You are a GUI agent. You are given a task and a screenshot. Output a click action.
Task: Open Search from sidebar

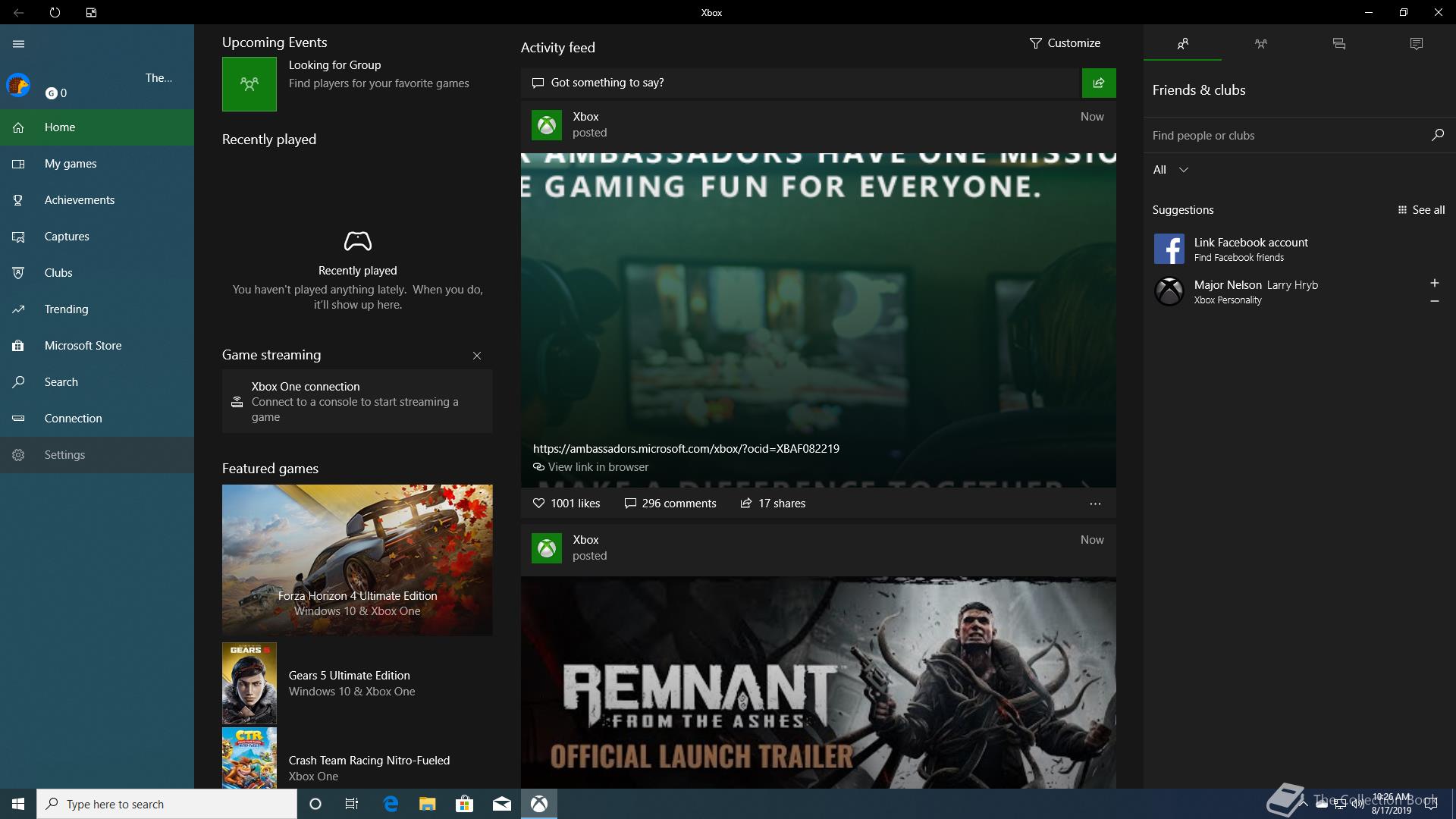[x=97, y=382]
